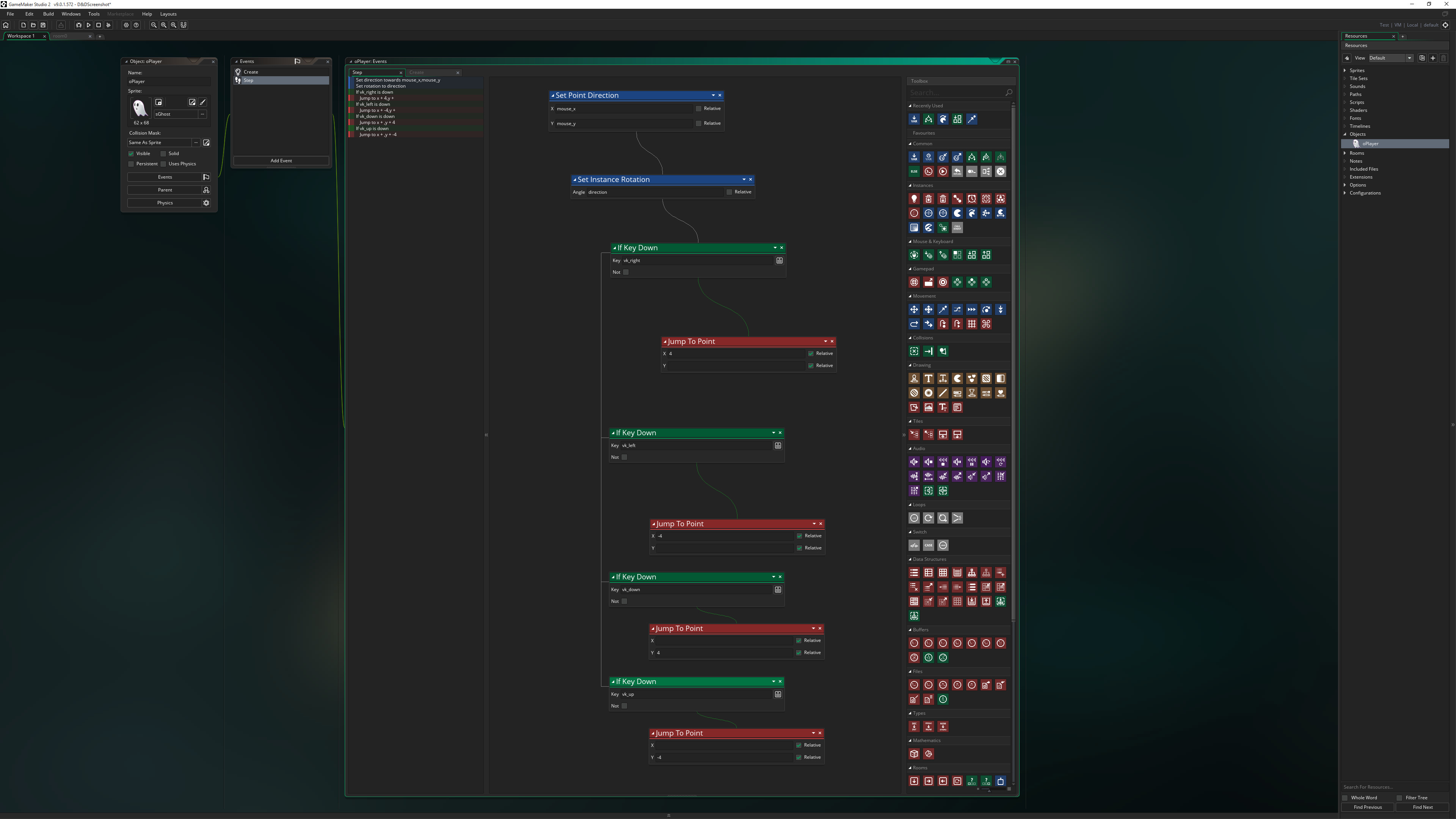Click the magnifier Zoom In toolbar icon
This screenshot has height=819, width=1456.
click(174, 25)
